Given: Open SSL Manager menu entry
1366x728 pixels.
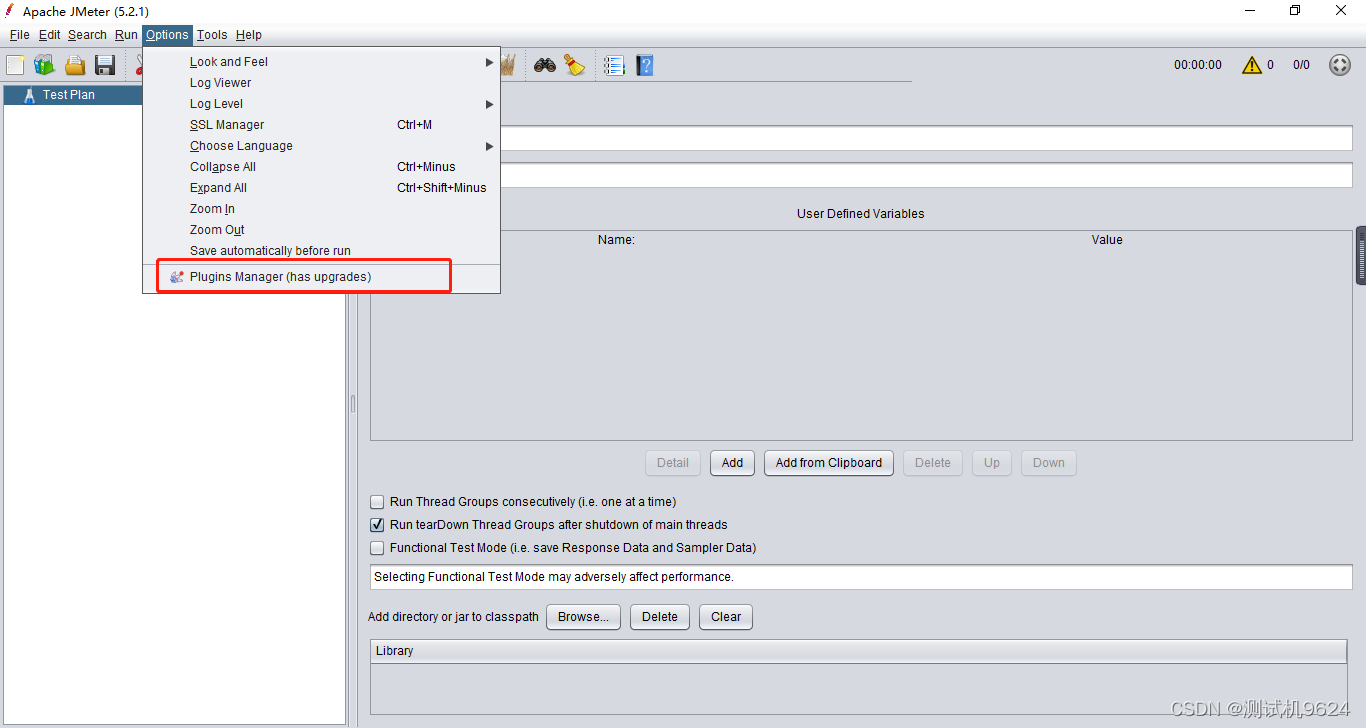Looking at the screenshot, I should point(321,125).
